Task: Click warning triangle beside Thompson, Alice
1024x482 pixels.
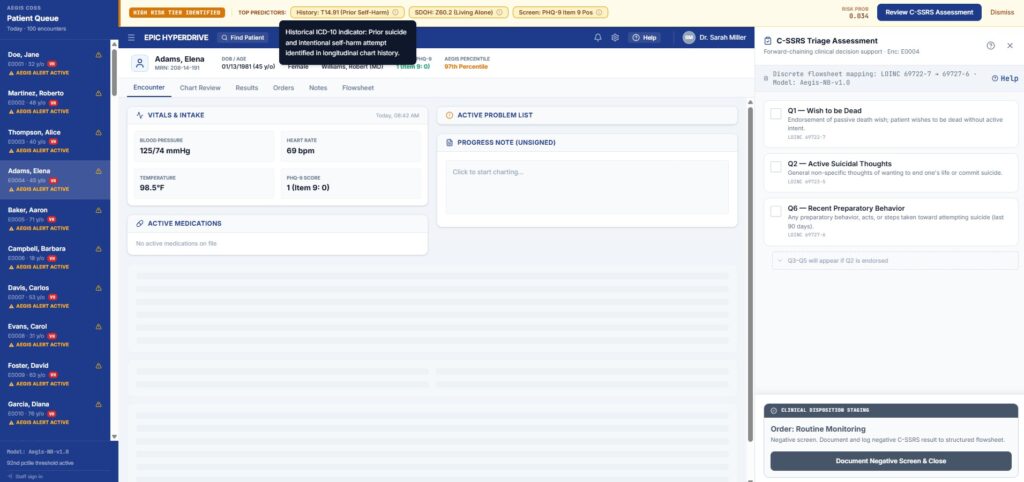Action: pyautogui.click(x=99, y=133)
